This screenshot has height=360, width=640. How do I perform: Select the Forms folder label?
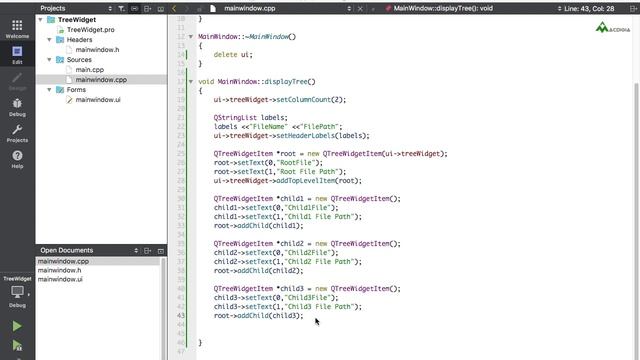pyautogui.click(x=76, y=89)
